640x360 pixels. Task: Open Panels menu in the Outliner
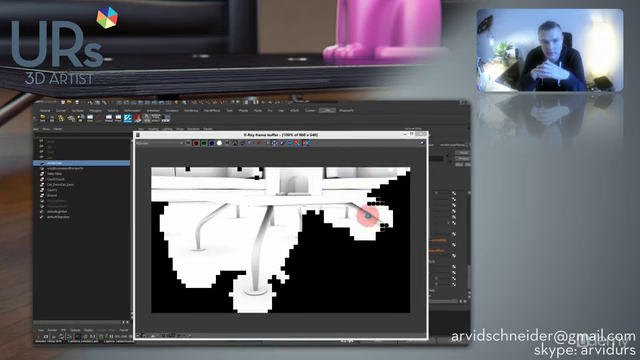58,129
